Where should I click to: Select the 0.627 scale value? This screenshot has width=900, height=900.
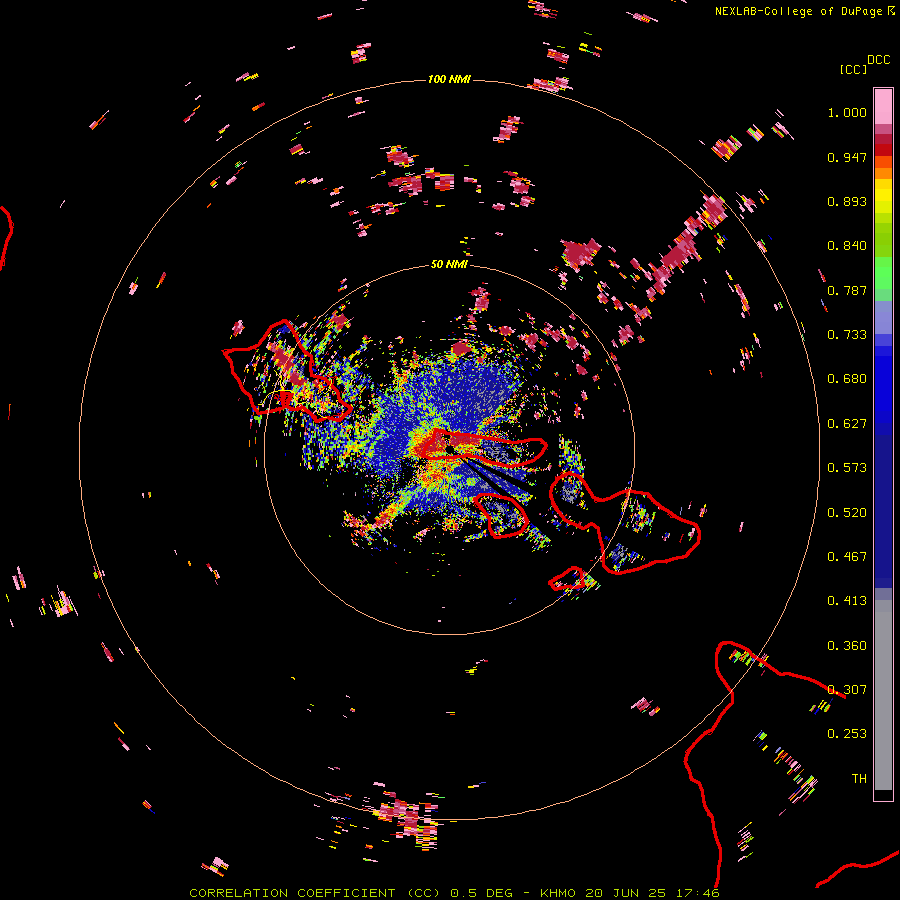coord(847,424)
